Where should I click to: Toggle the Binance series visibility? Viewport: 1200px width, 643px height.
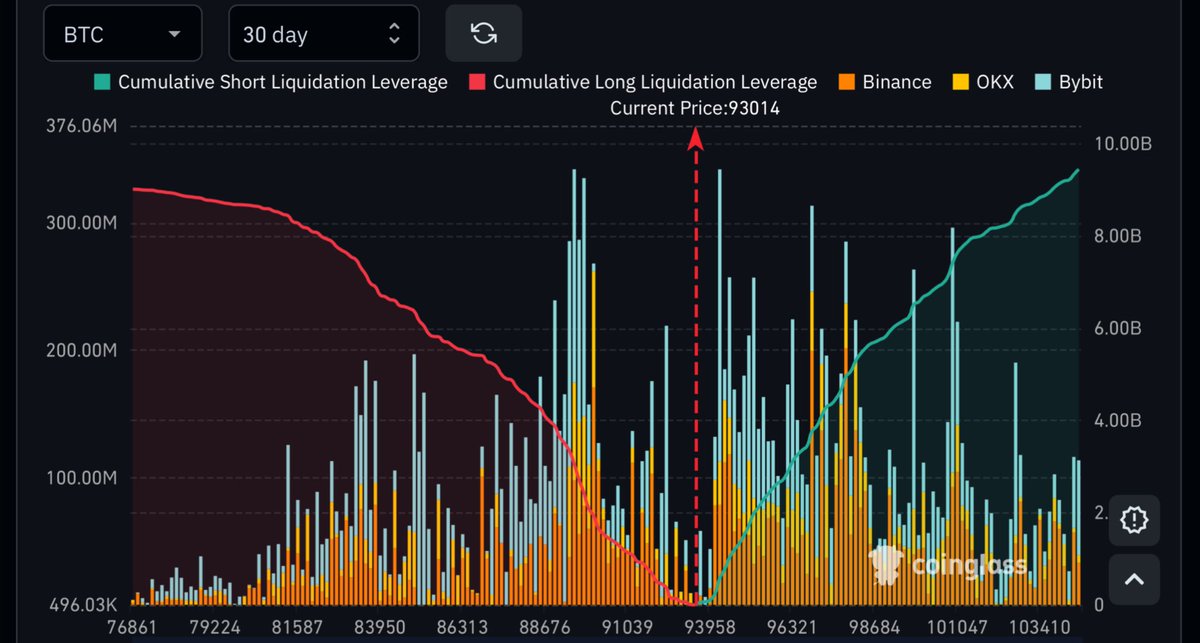[x=886, y=82]
